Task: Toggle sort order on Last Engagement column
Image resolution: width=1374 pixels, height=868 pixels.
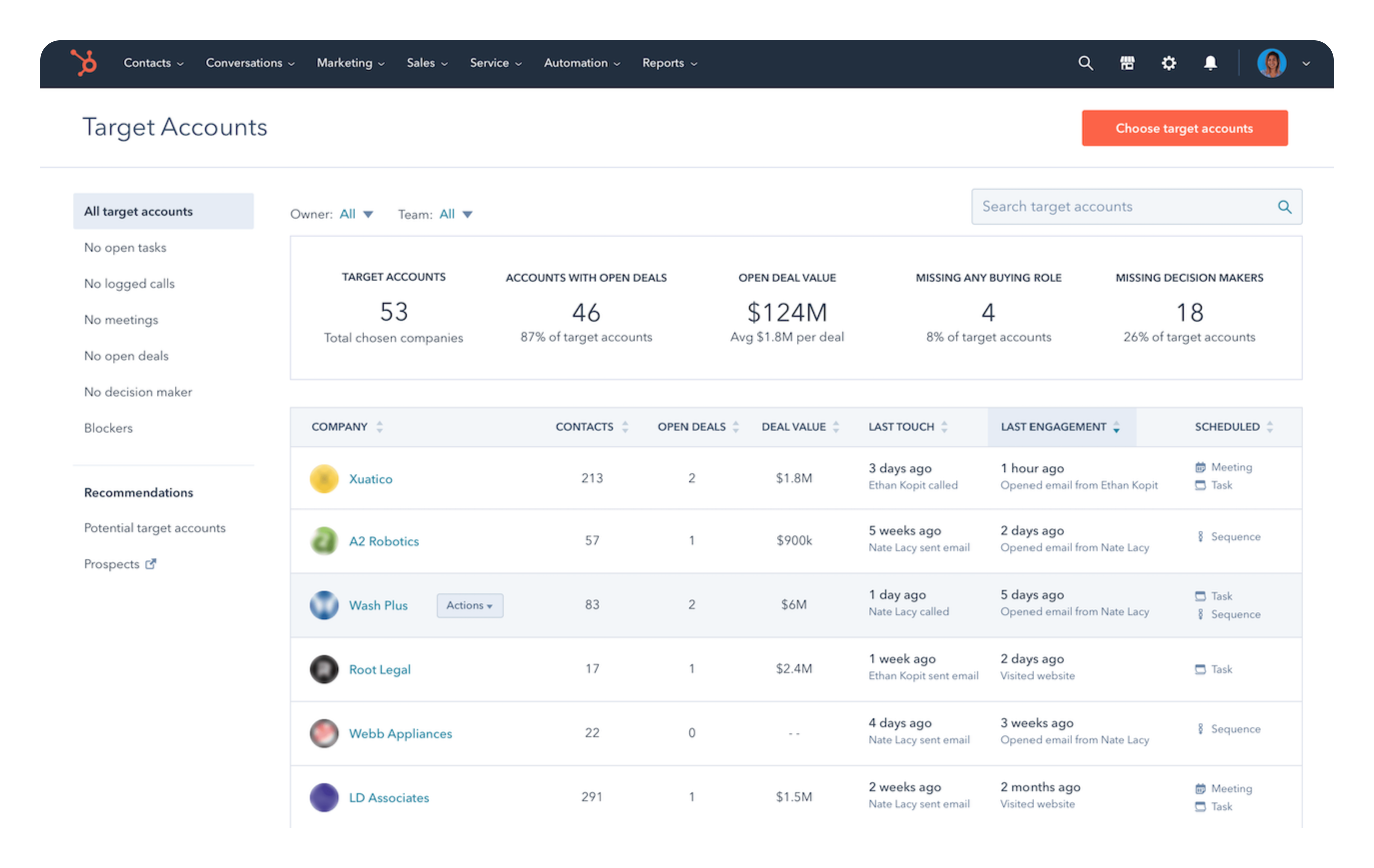Action: (x=1117, y=426)
